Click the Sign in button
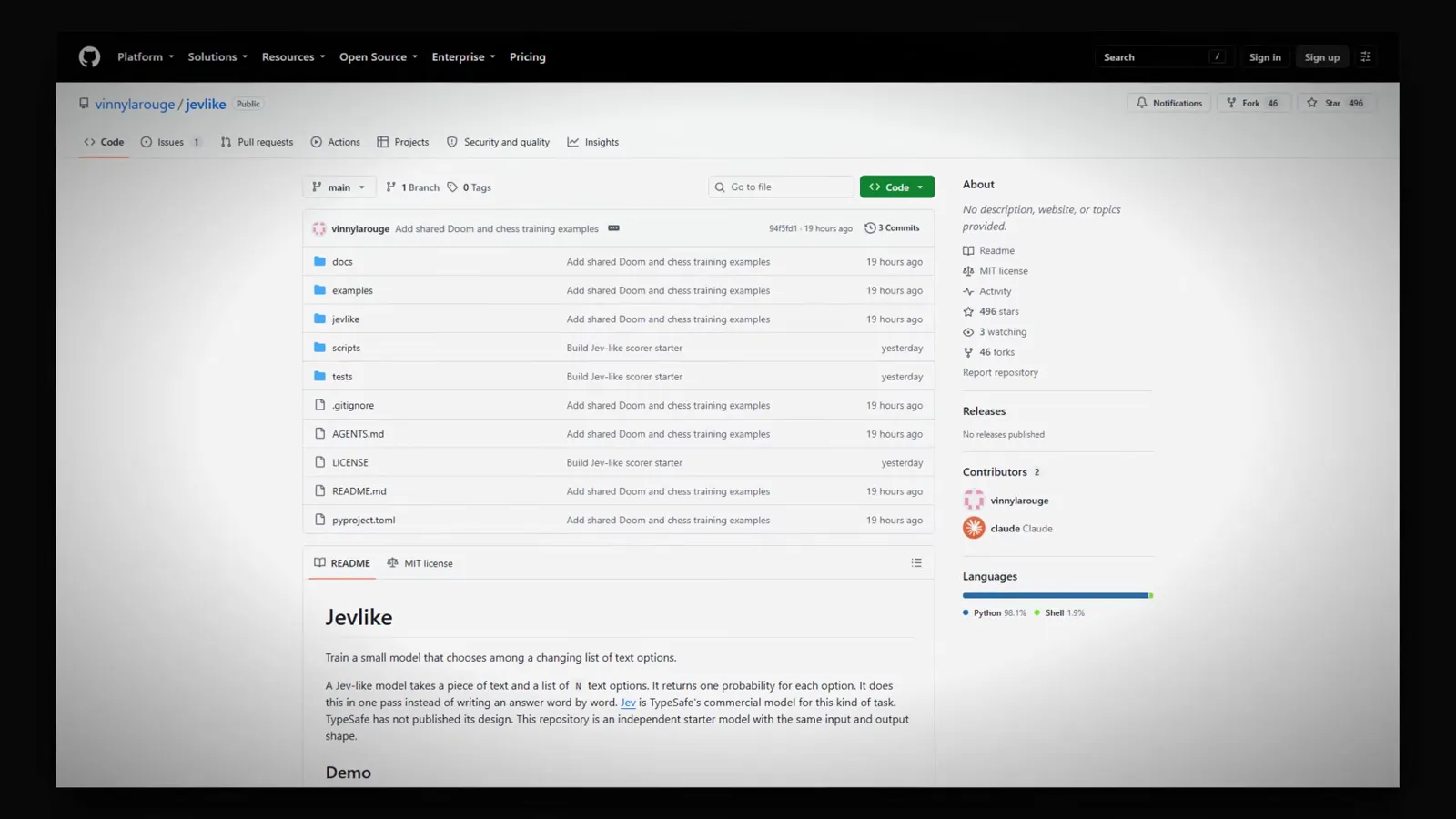The width and height of the screenshot is (1456, 819). (1265, 57)
